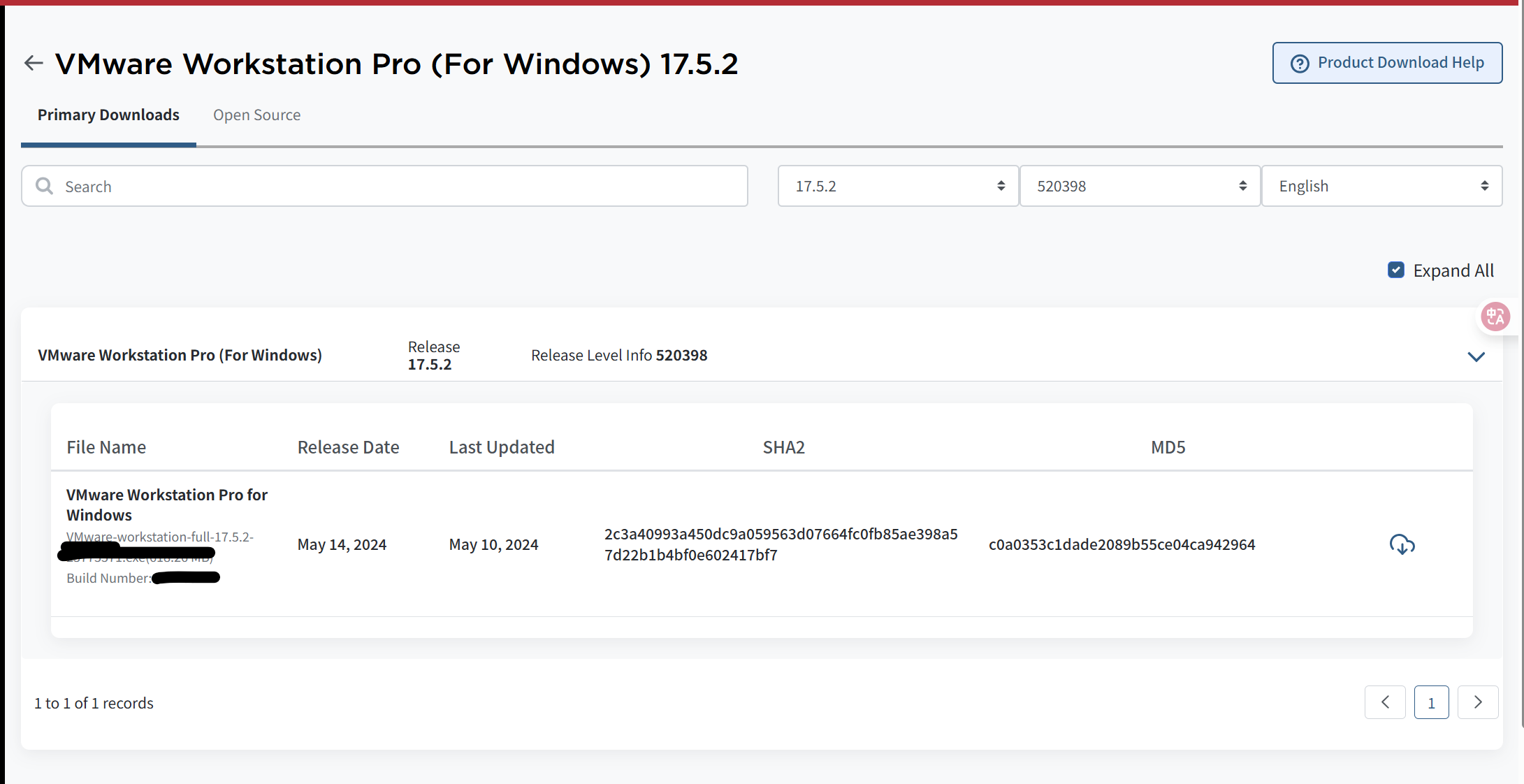This screenshot has height=784, width=1524.
Task: Select the MD5 hash c0a0353c1dade2089b55ce04ca942964
Action: (1122, 544)
